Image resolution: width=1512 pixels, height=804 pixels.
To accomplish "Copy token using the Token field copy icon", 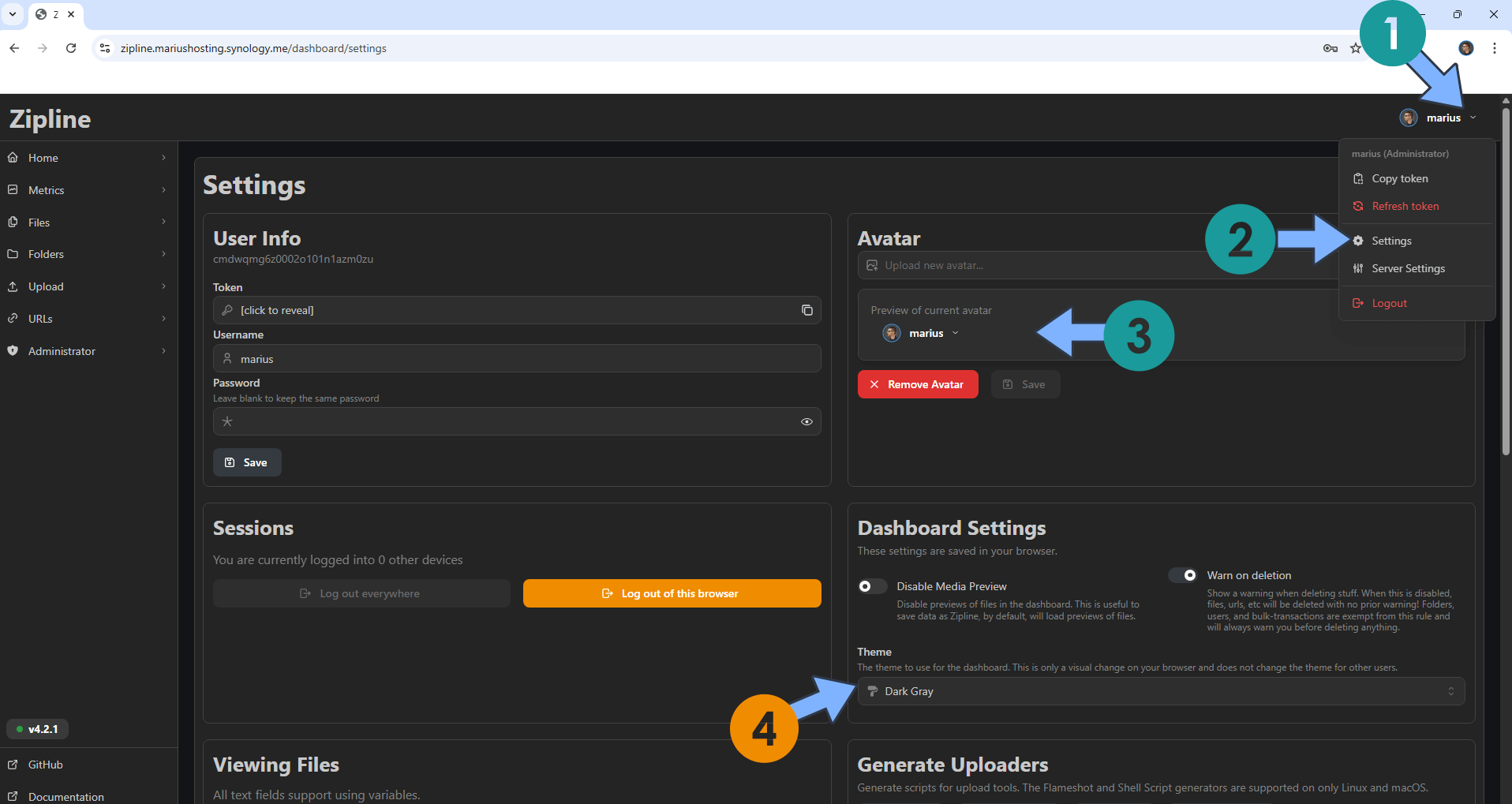I will point(807,310).
